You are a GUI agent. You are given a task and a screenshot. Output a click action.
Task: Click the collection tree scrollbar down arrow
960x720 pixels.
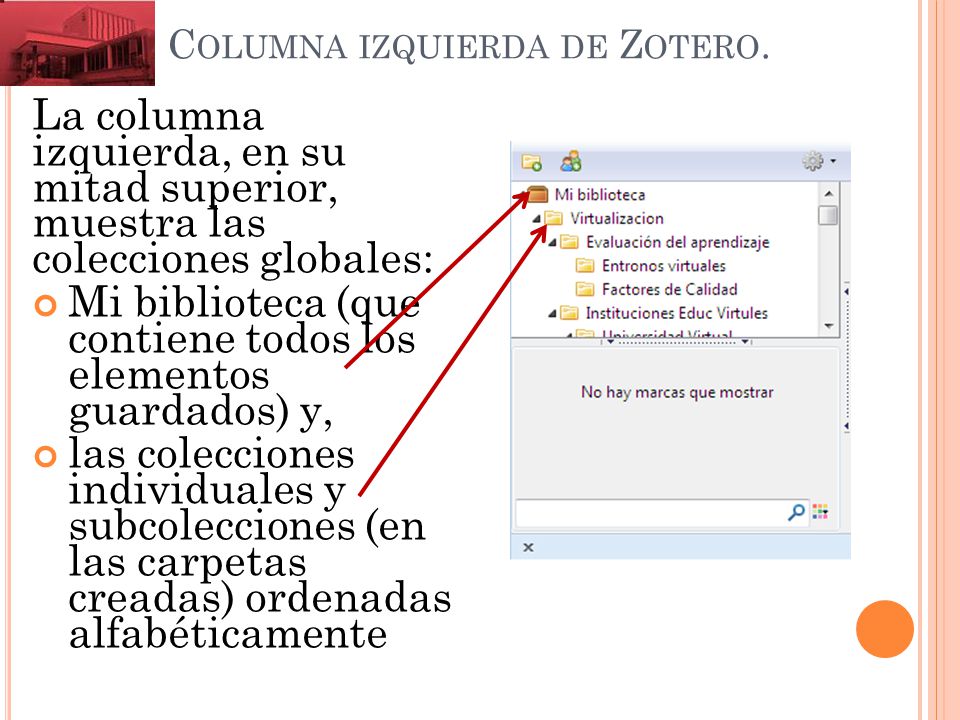[828, 326]
